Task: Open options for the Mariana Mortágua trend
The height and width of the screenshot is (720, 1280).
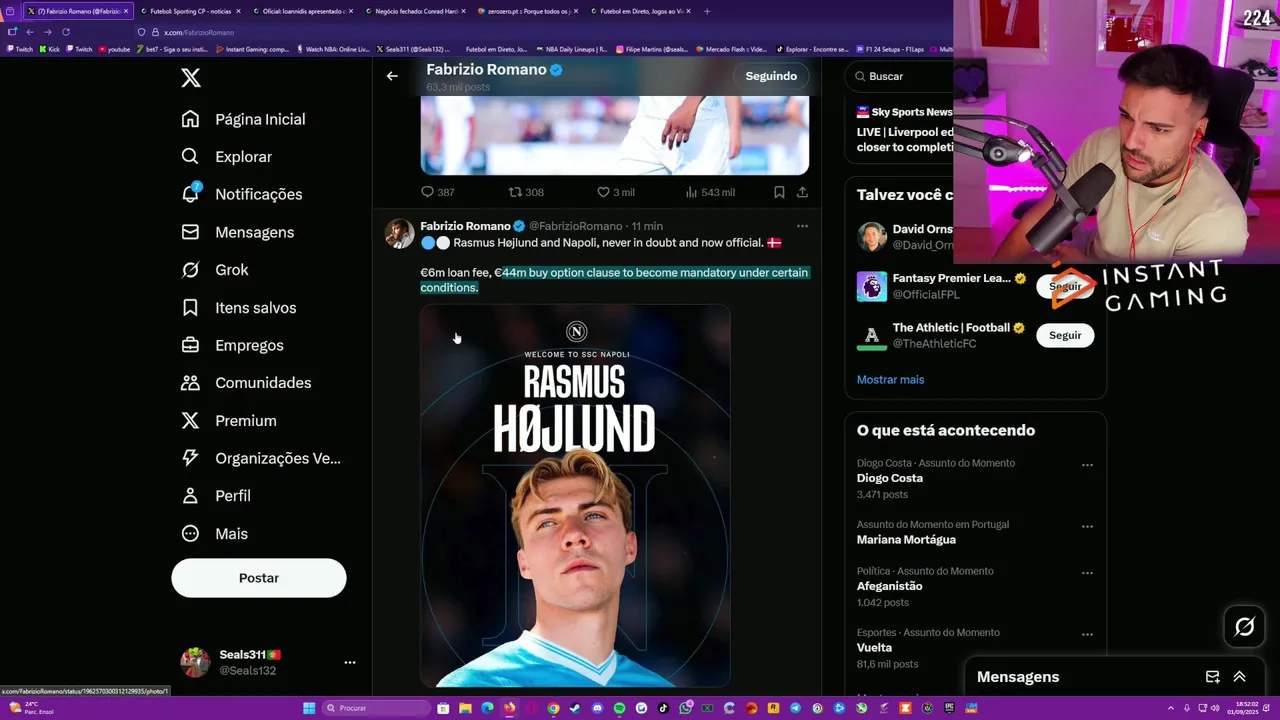Action: [1087, 526]
